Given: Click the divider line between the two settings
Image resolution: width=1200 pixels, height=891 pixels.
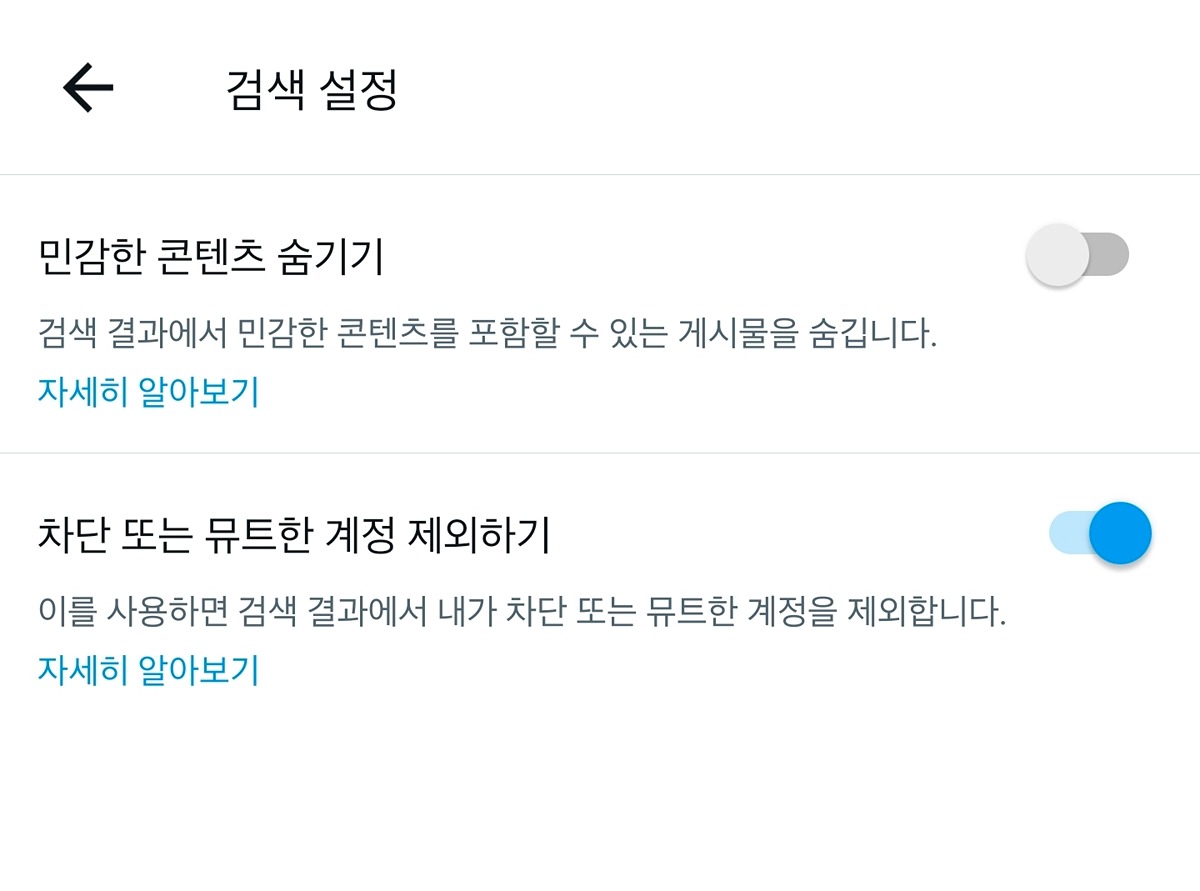Looking at the screenshot, I should [600, 453].
